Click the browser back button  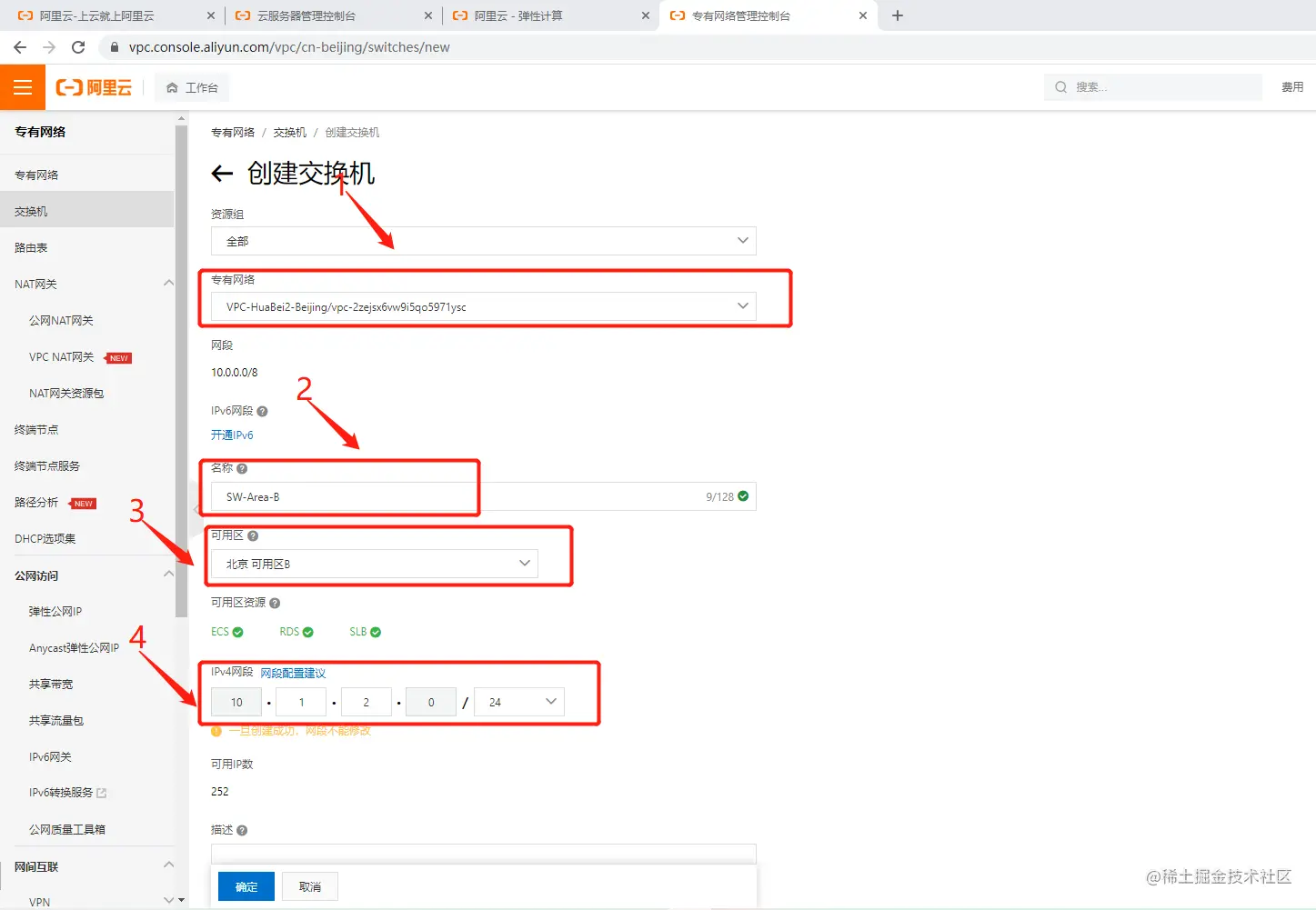pyautogui.click(x=20, y=47)
